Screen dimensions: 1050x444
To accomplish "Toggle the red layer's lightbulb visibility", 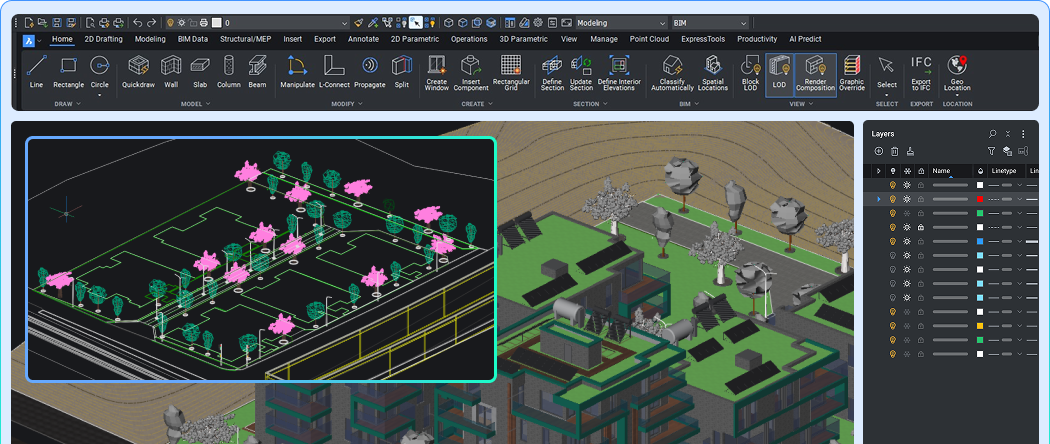I will (x=892, y=199).
